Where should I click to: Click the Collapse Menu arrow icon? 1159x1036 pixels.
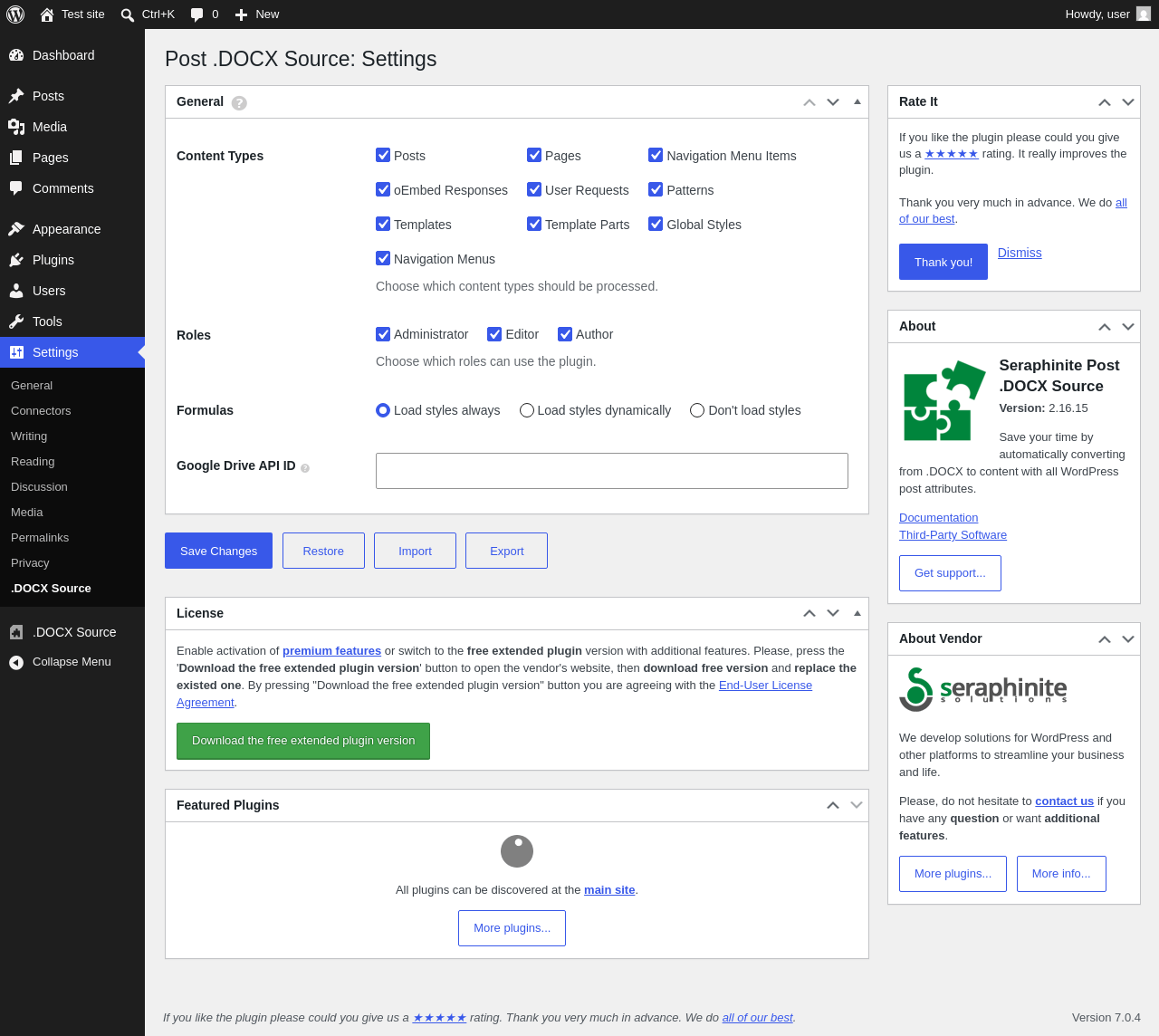[16, 662]
